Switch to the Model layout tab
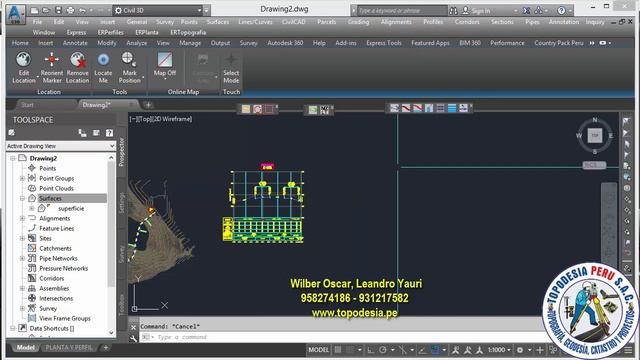This screenshot has height=360, width=640. (x=26, y=348)
